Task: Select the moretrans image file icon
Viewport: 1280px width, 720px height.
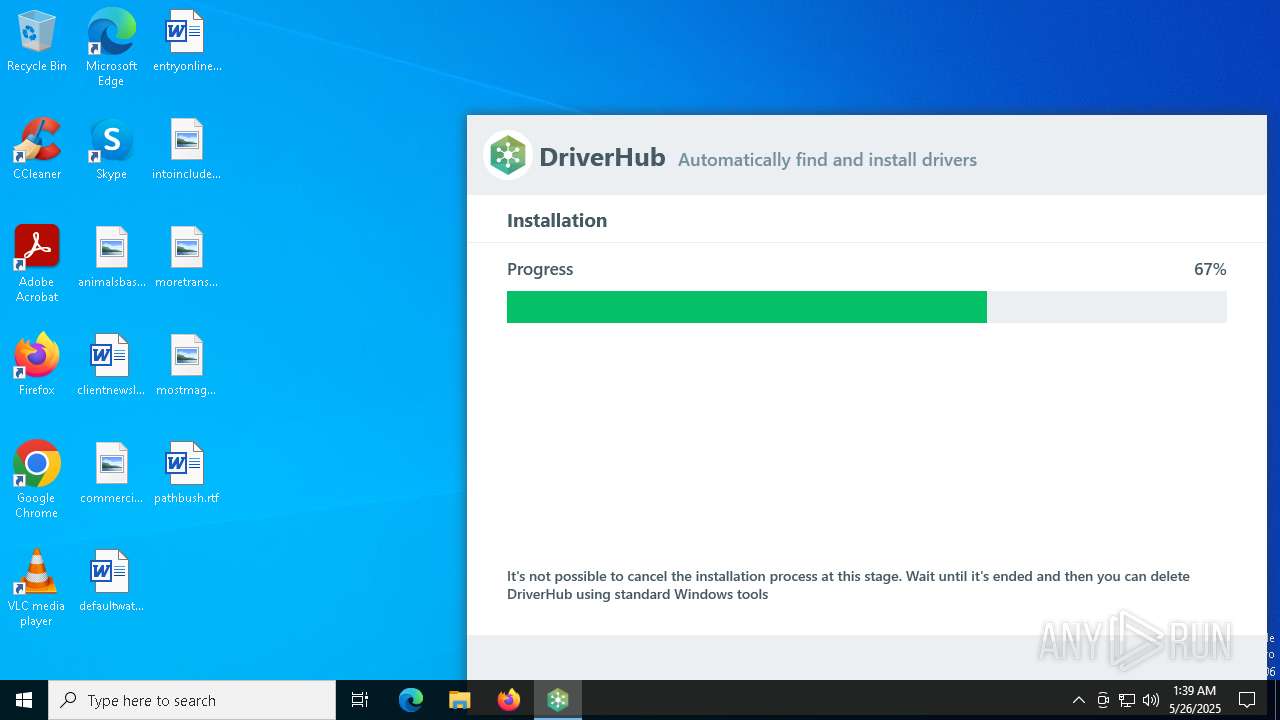Action: point(187,258)
